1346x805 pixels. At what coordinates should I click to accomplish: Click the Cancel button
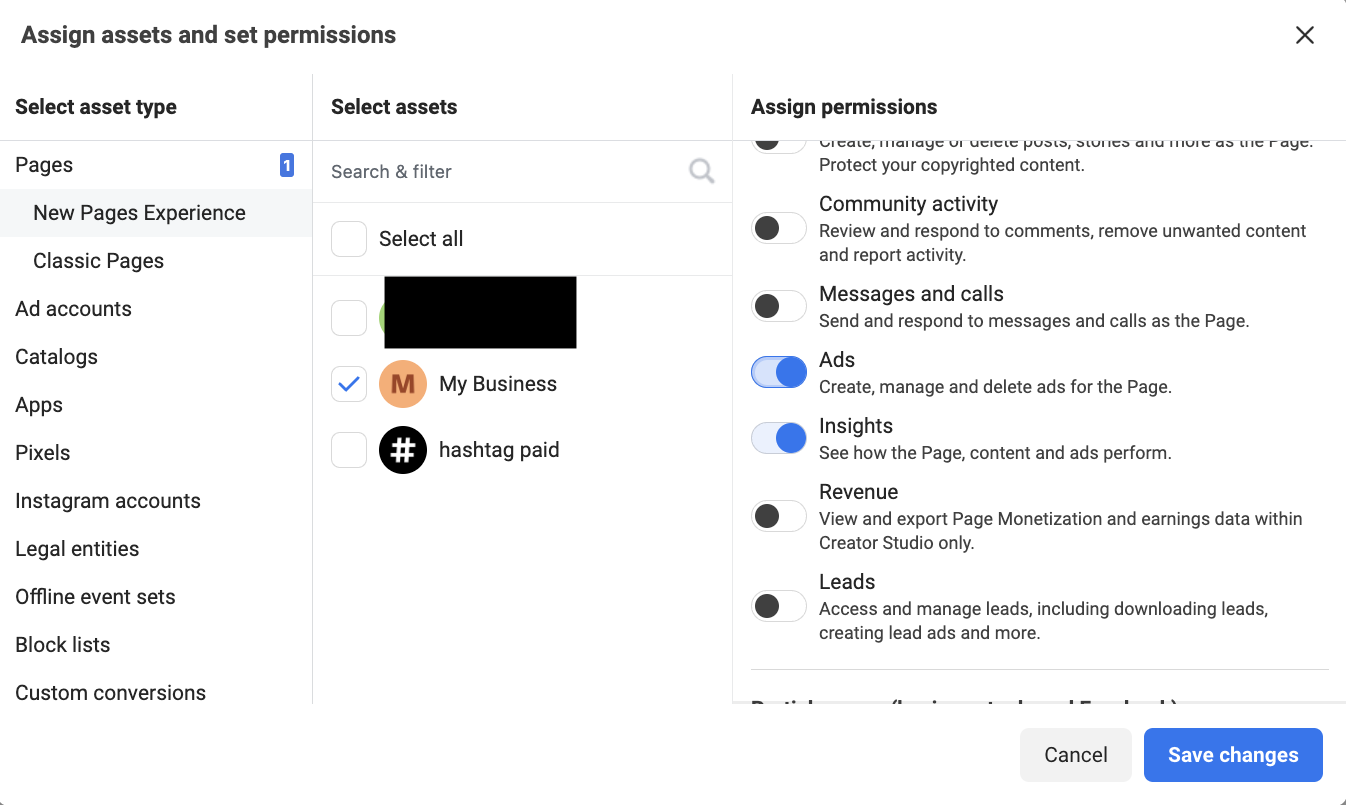1076,755
